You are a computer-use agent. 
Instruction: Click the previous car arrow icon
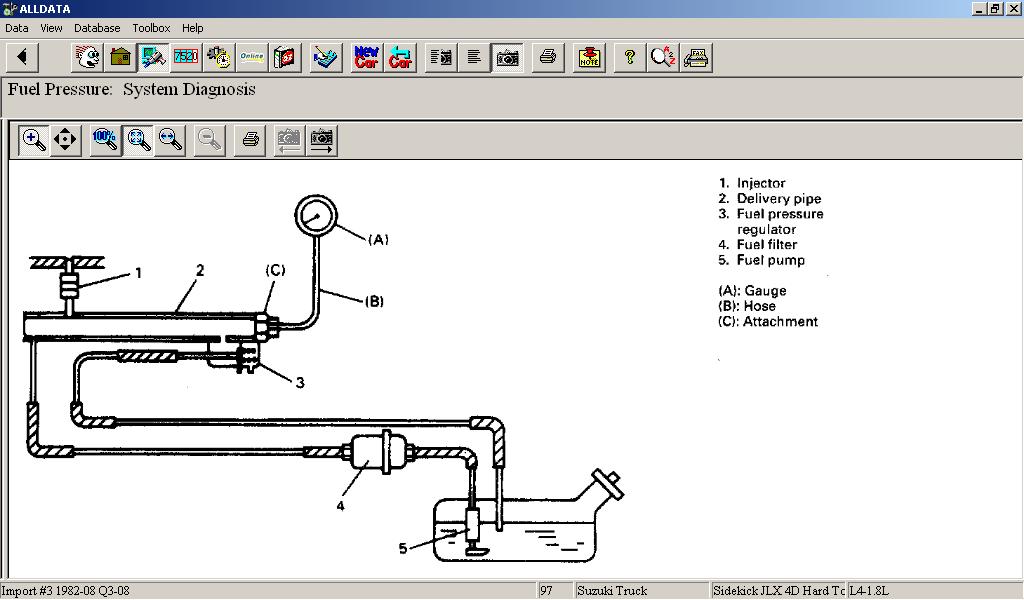[x=400, y=57]
